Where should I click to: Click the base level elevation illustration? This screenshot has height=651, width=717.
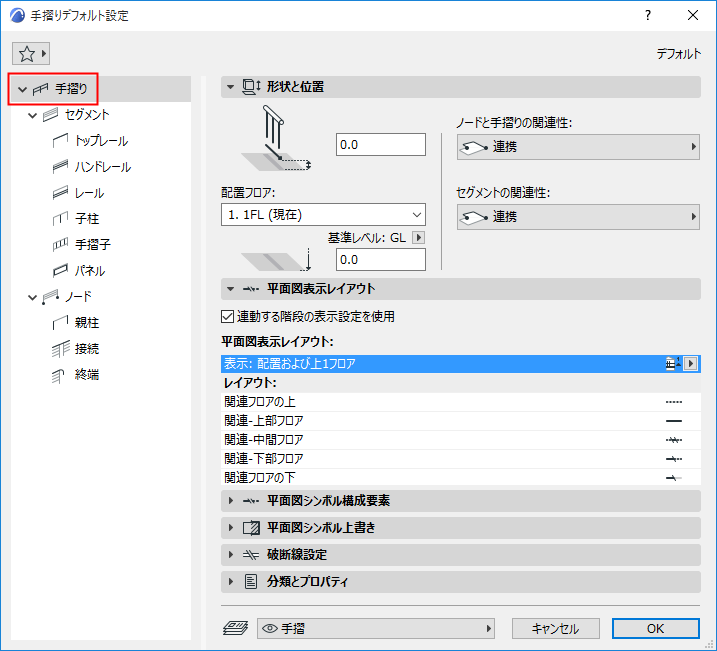click(x=276, y=260)
